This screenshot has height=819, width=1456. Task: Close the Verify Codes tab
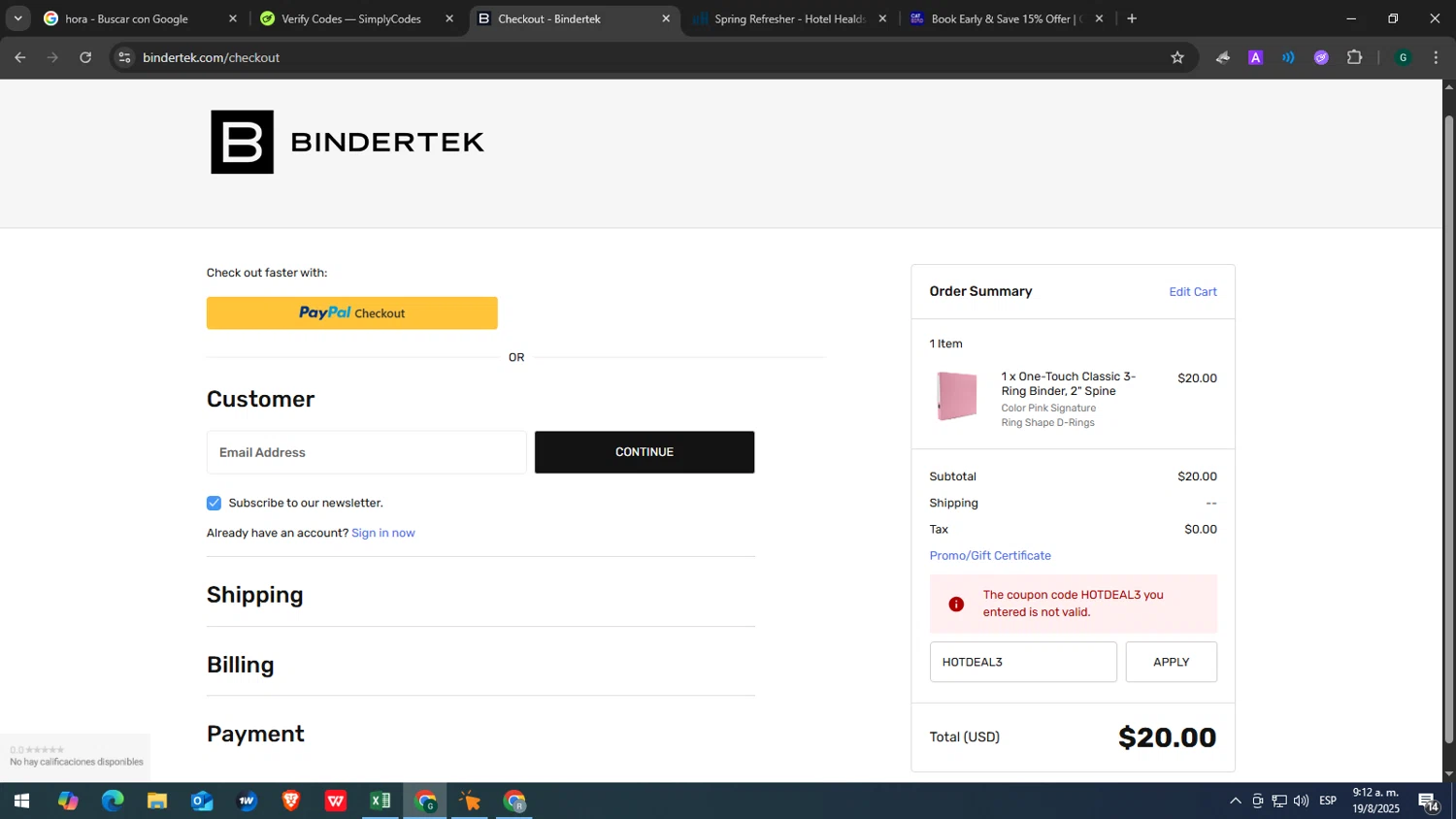[449, 18]
